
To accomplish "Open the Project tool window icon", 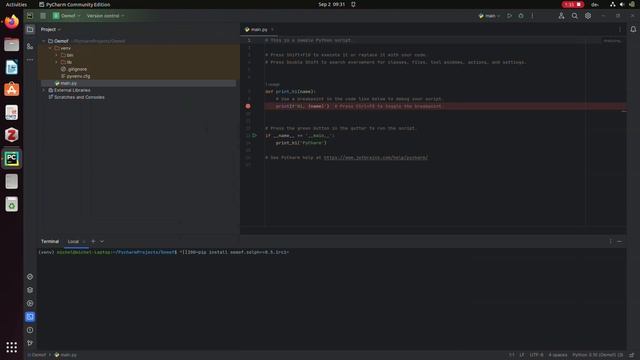I will (30, 29).
